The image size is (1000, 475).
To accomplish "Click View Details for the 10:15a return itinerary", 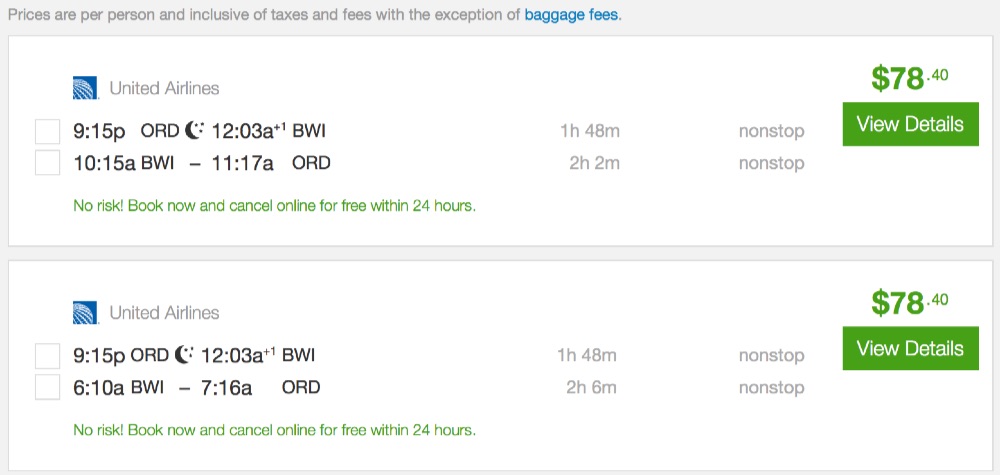I will point(910,124).
